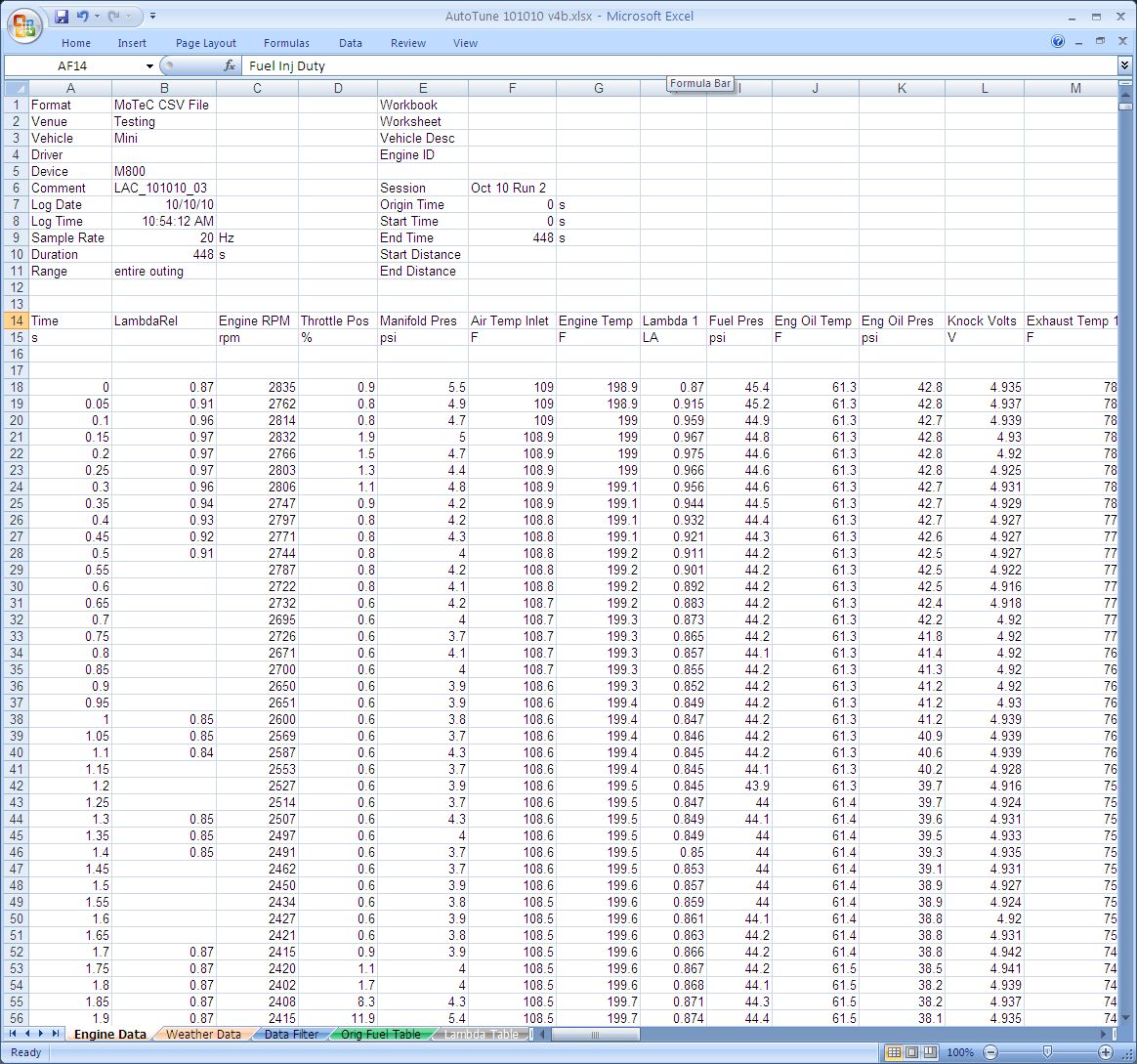Jump to the last sheet tab
Viewport: 1137px width, 1064px height.
click(56, 1034)
